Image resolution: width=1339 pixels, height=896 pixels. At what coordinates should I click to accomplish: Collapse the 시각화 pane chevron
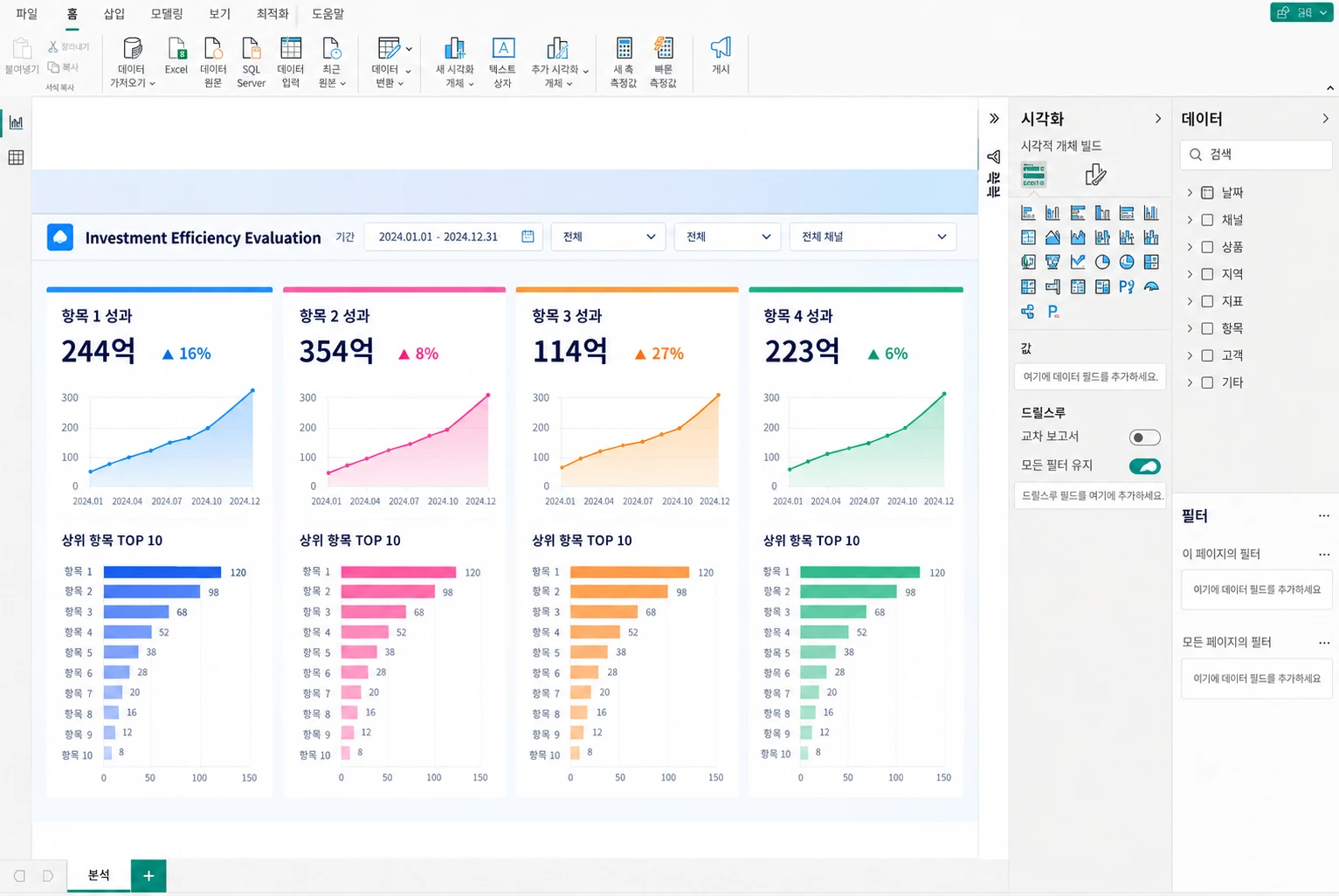pyautogui.click(x=1158, y=119)
